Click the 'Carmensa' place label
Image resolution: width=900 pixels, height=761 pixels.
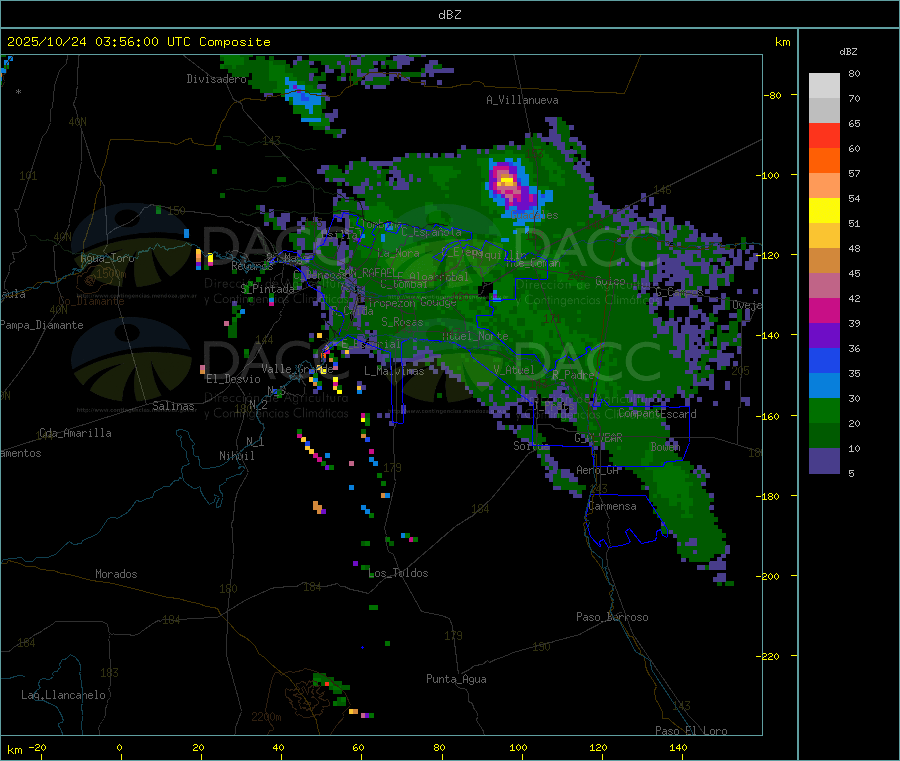[612, 506]
